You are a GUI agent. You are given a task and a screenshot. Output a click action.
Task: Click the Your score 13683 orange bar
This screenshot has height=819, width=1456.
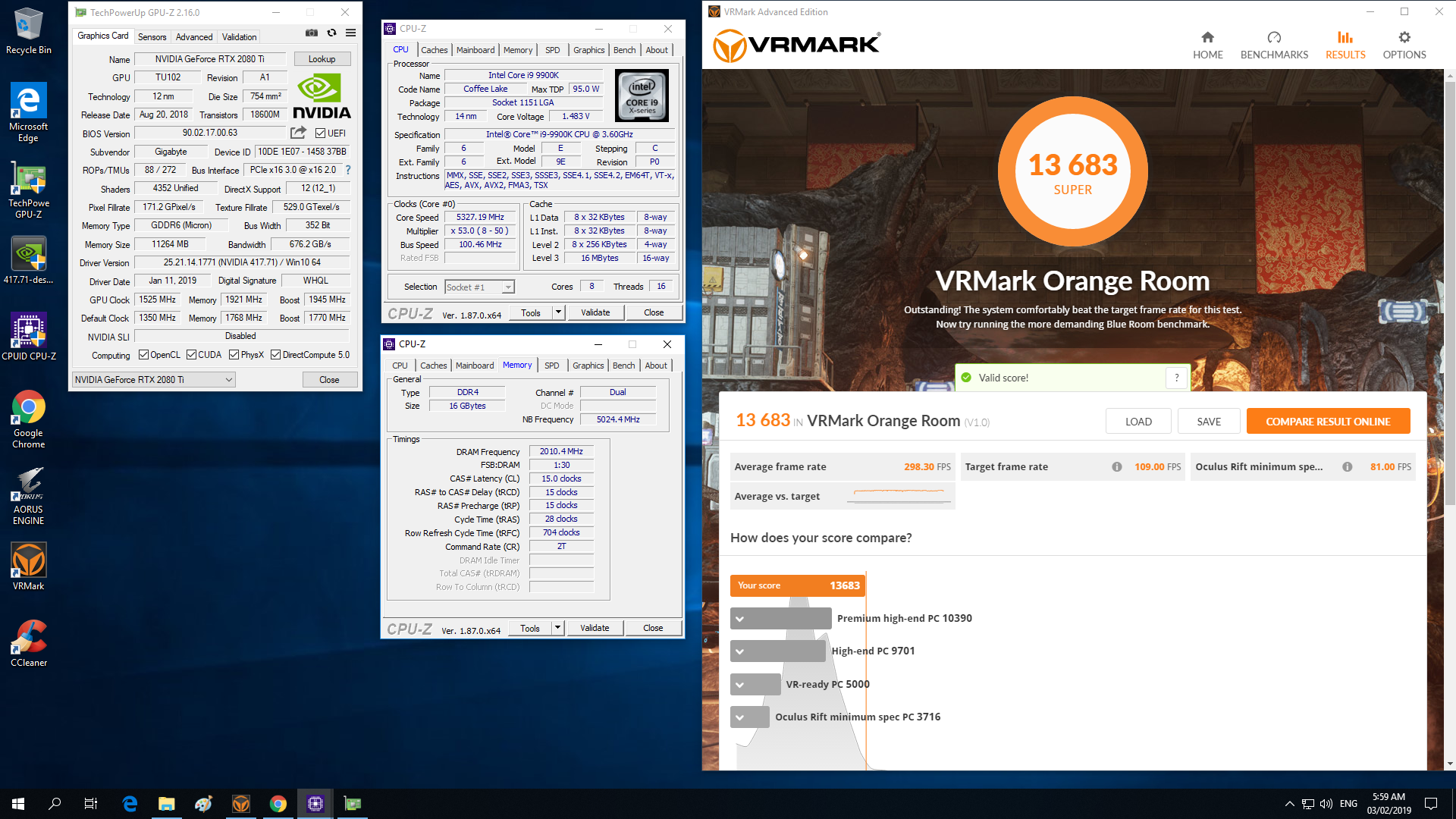[x=798, y=585]
